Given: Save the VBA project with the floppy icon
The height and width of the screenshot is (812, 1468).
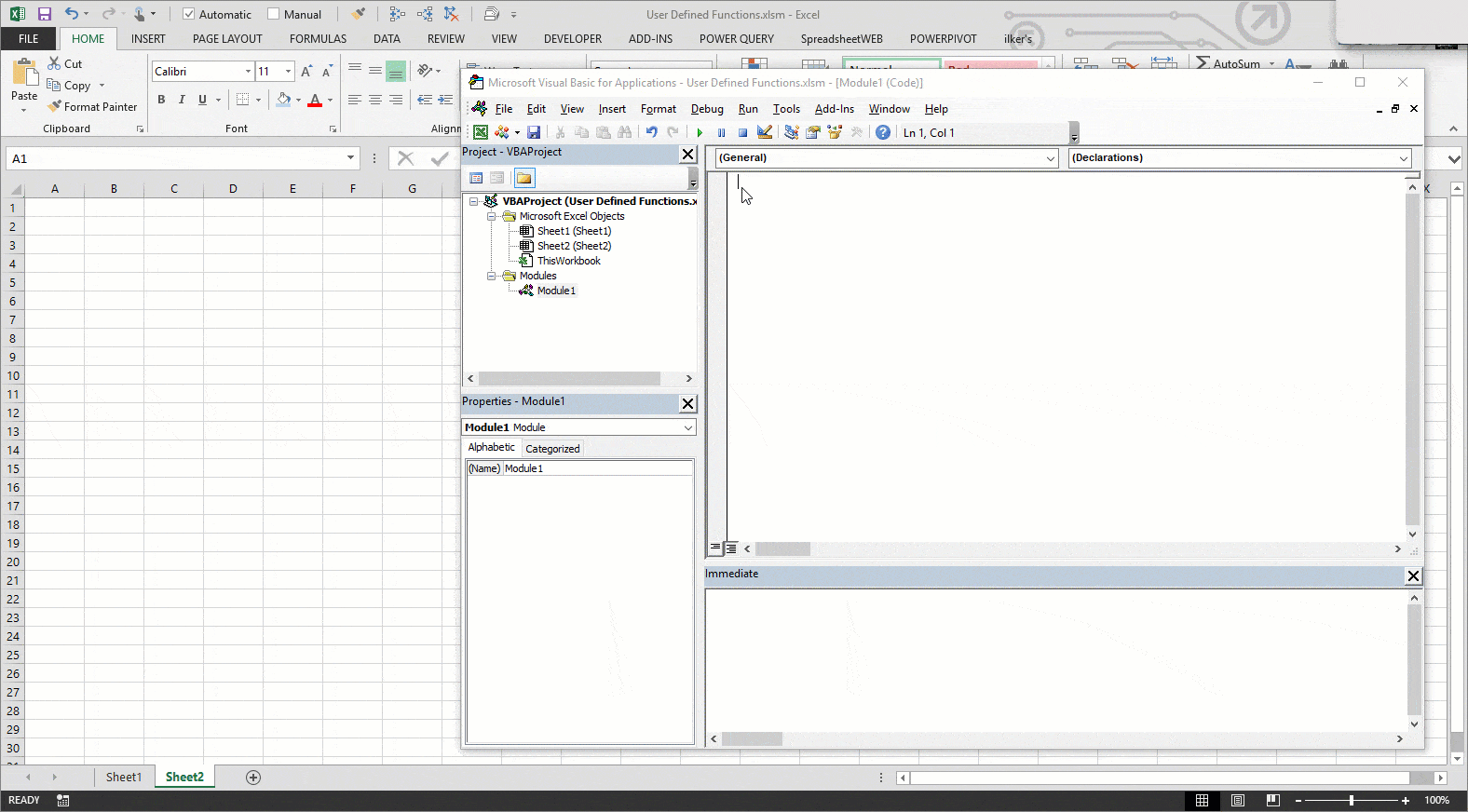Looking at the screenshot, I should coord(534,132).
